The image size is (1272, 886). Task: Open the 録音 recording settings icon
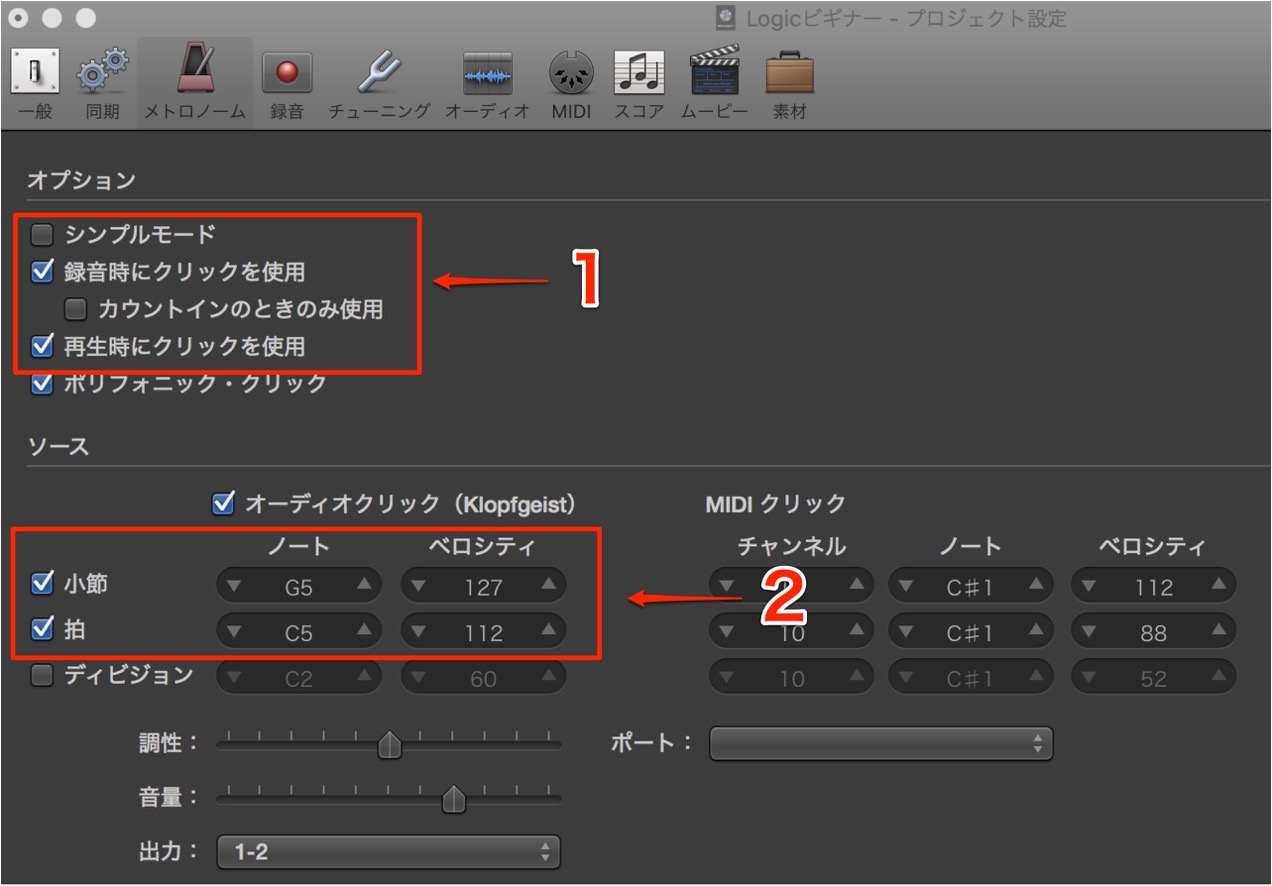[287, 73]
